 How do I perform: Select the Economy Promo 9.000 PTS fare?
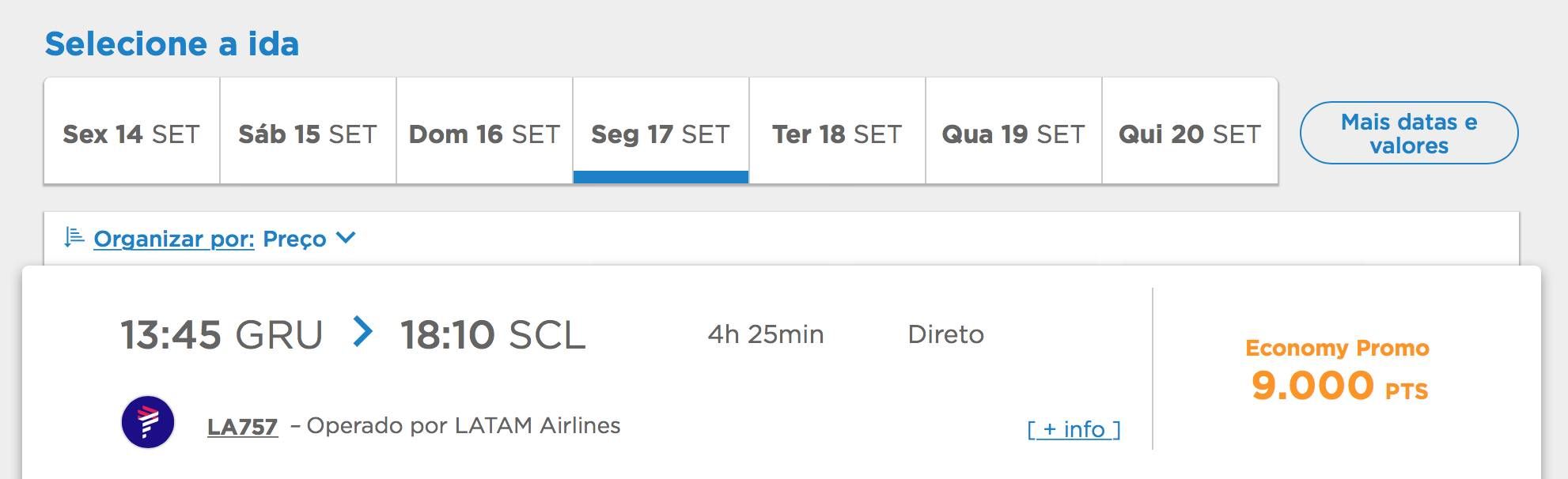pos(1338,371)
